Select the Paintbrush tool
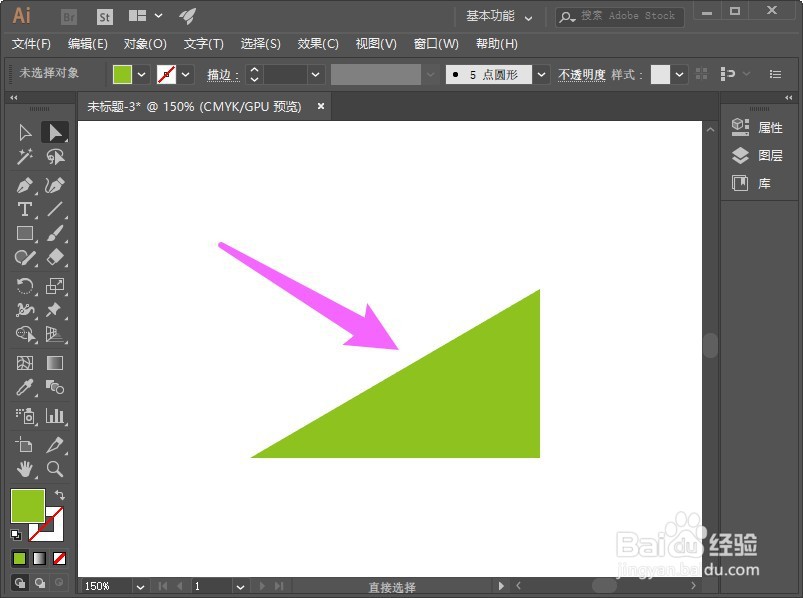The image size is (803, 598). coord(55,233)
